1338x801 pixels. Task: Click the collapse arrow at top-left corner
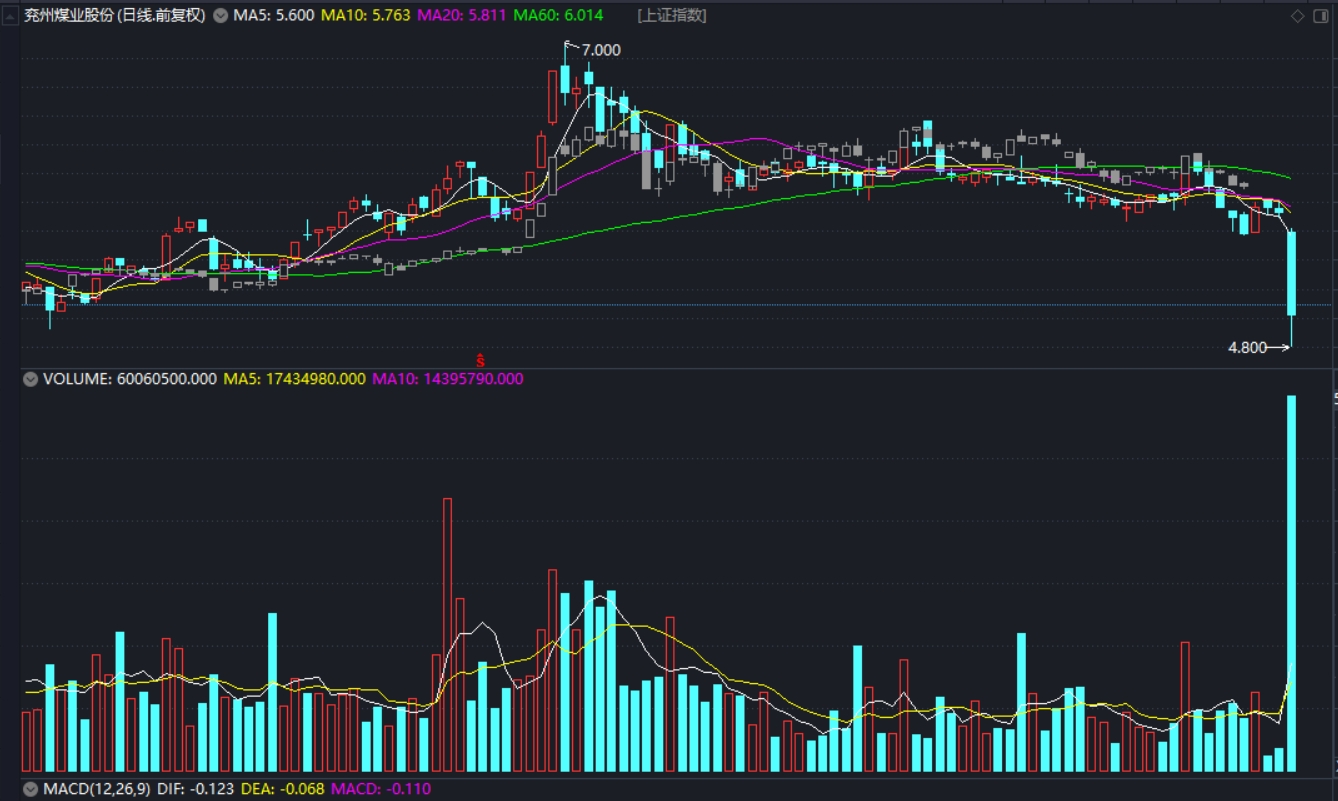point(10,16)
